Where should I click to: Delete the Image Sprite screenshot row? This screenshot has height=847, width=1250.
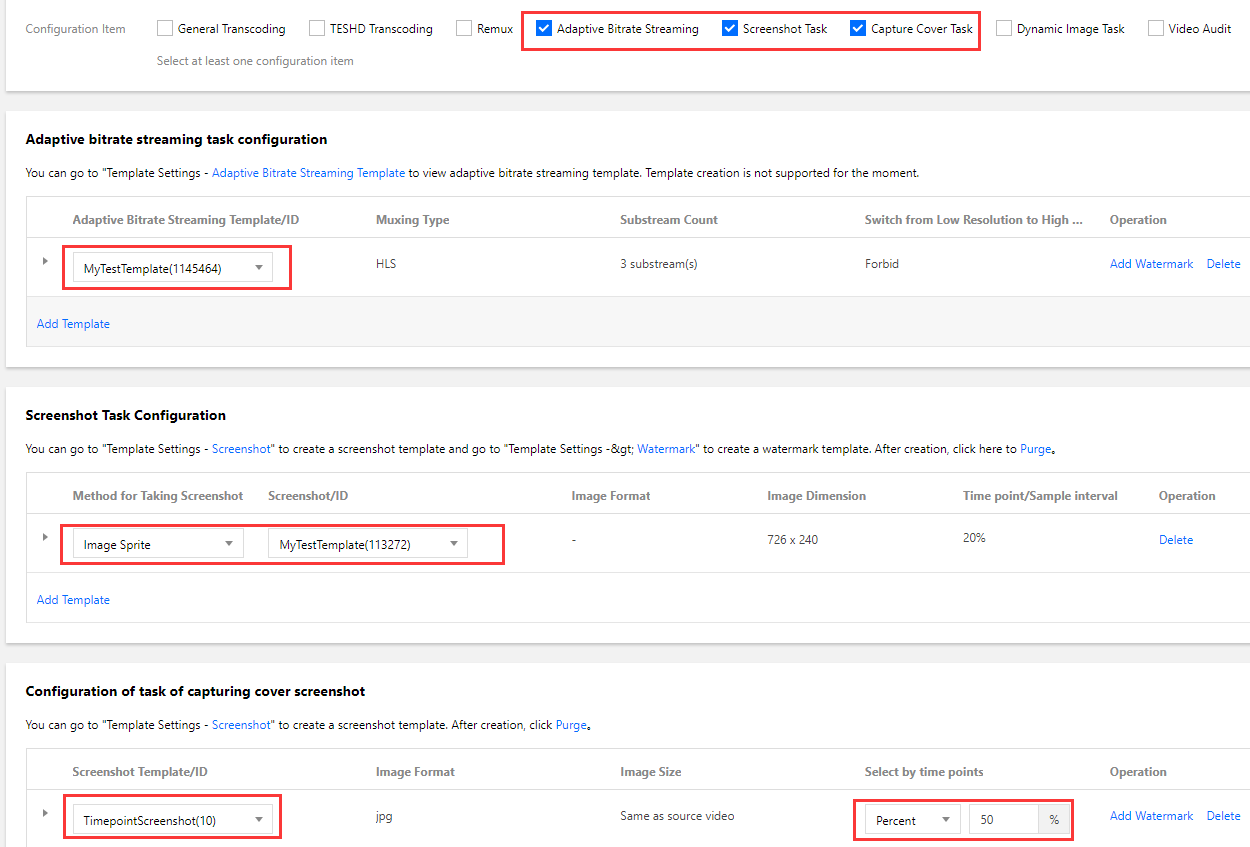(x=1176, y=540)
